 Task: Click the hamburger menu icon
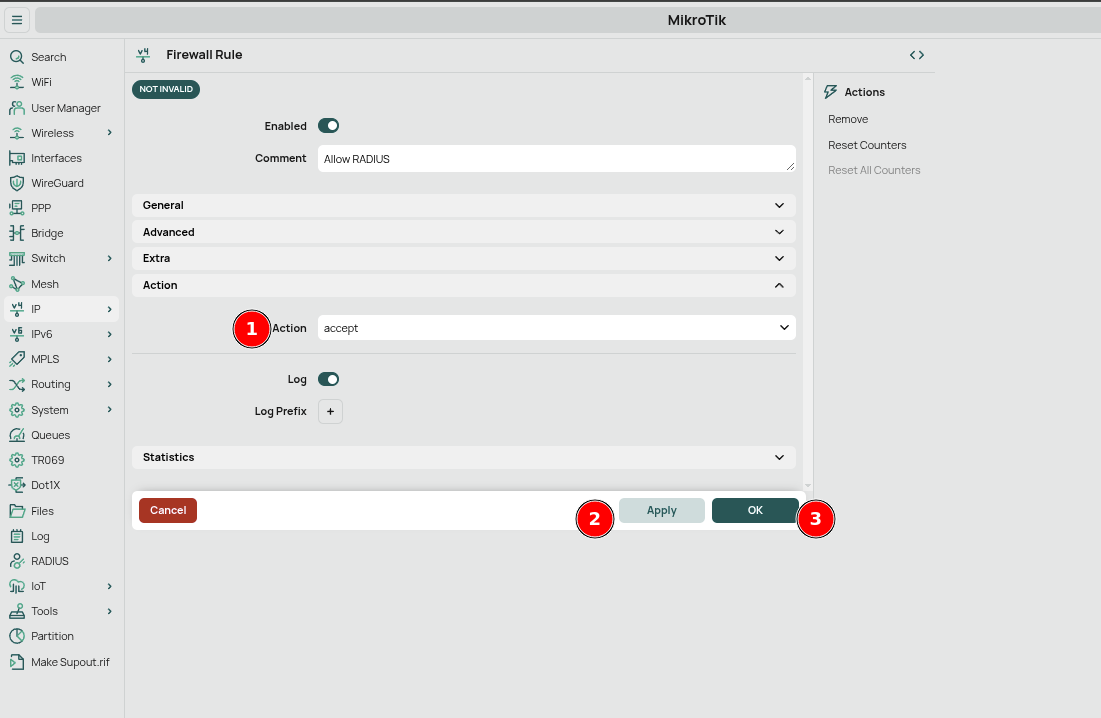pyautogui.click(x=17, y=20)
